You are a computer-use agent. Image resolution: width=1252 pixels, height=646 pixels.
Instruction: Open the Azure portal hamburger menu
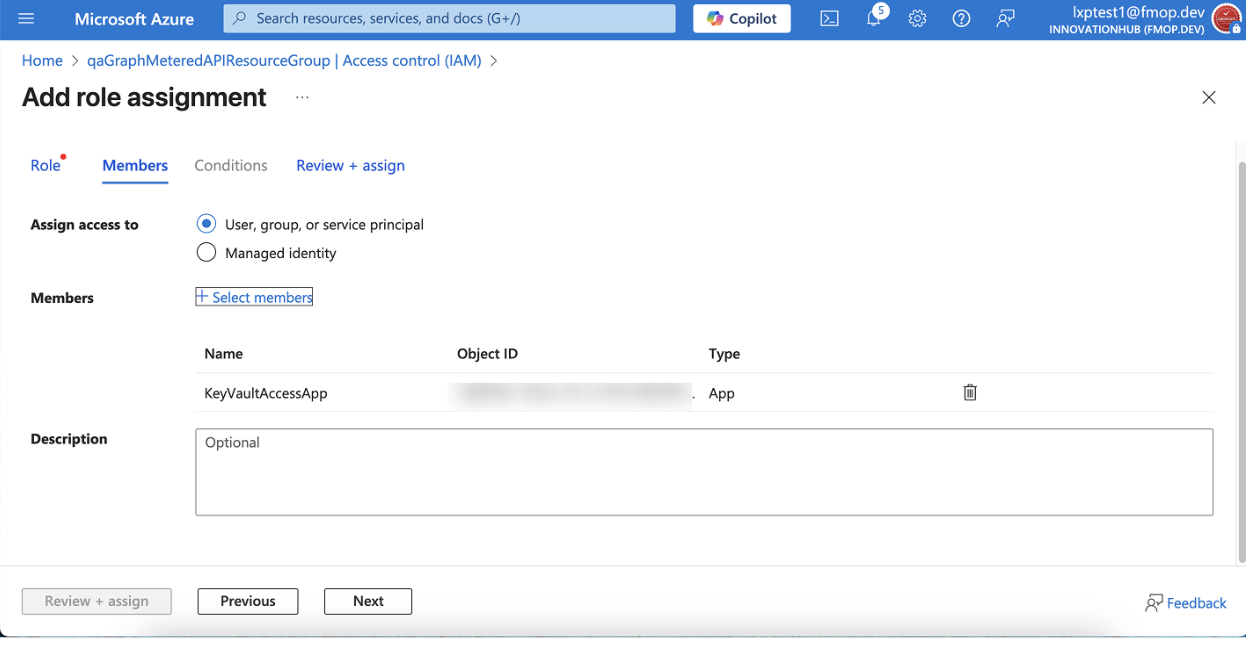pos(26,18)
